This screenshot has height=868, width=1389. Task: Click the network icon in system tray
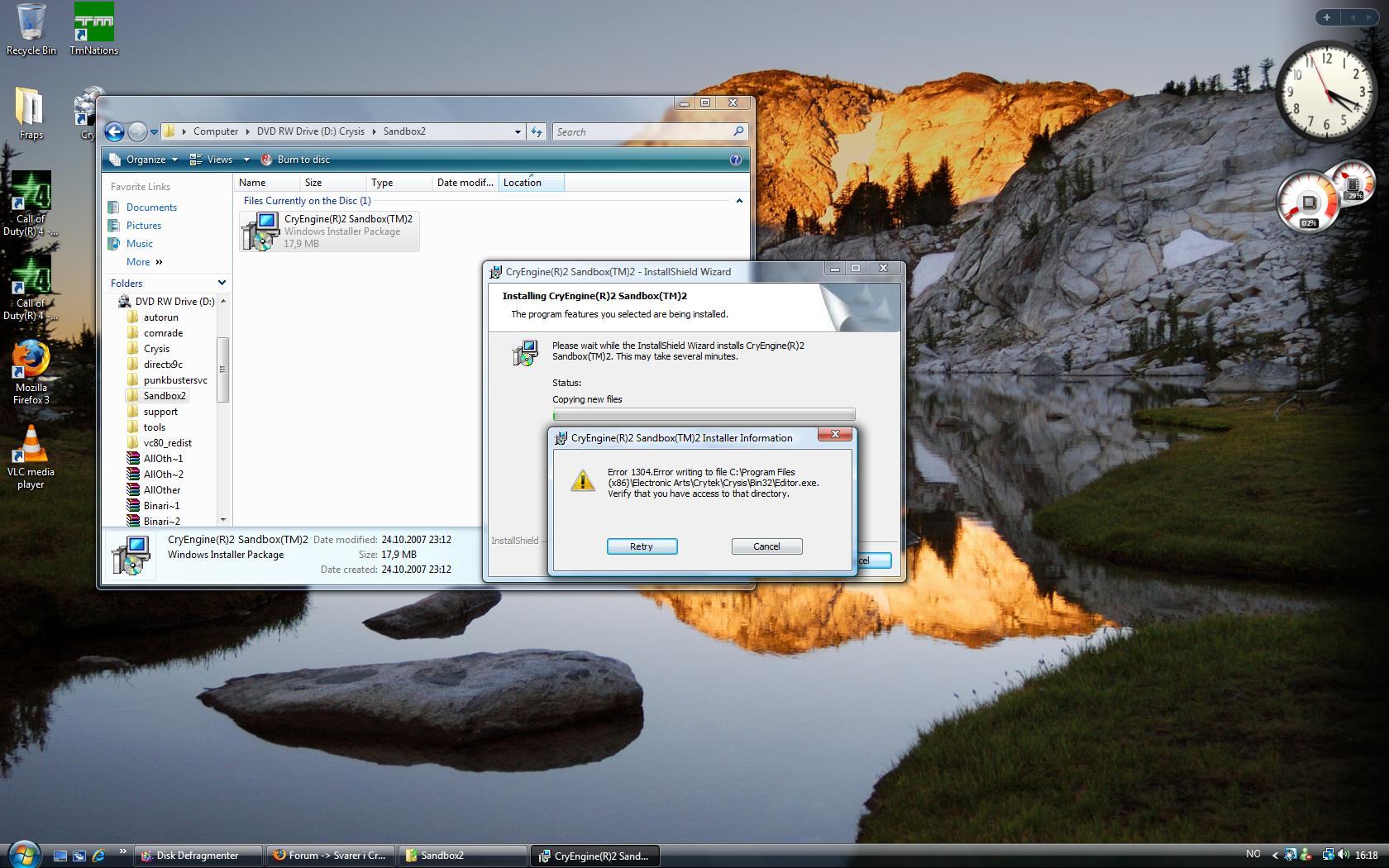click(x=1327, y=856)
